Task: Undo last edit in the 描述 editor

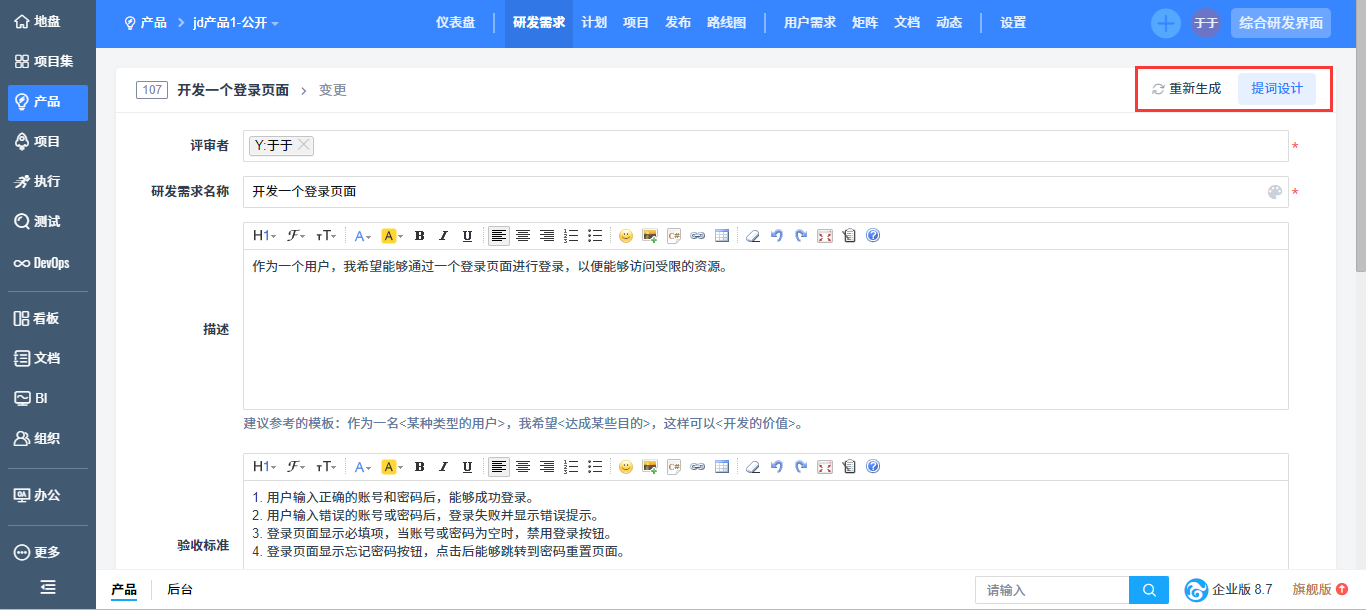Action: coord(777,236)
